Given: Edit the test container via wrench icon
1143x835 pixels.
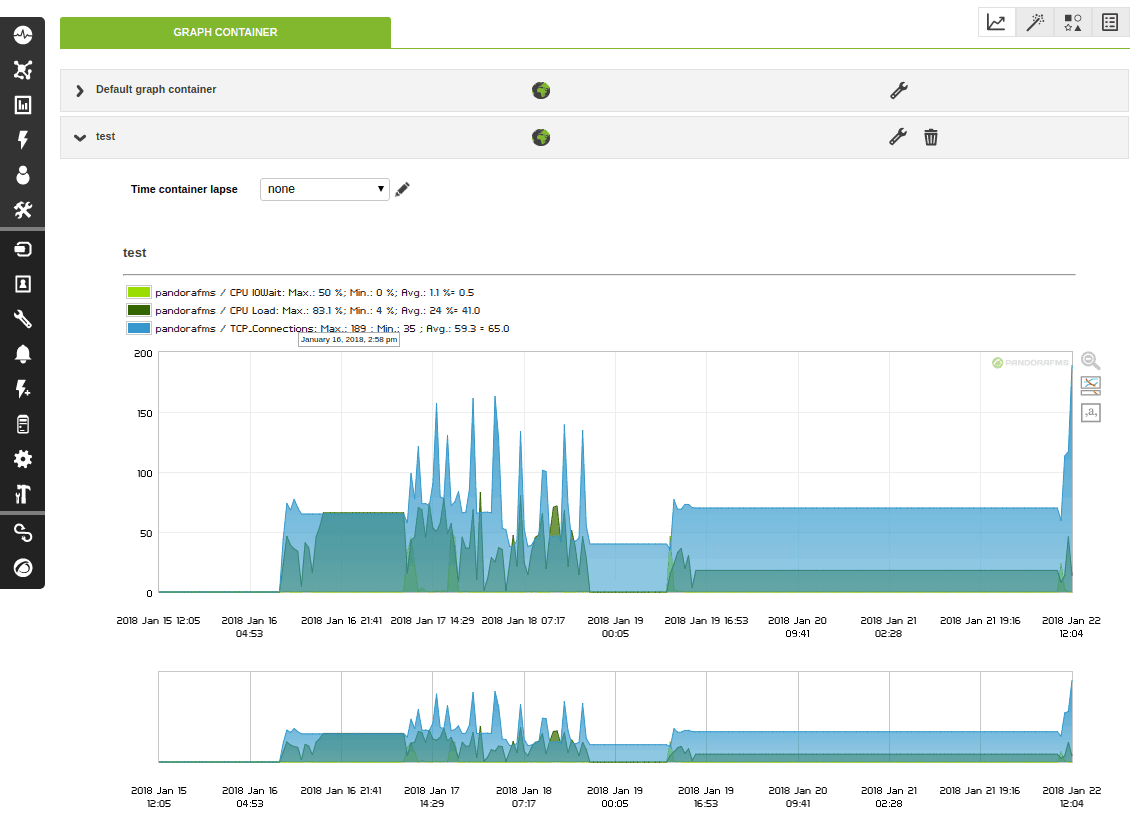Looking at the screenshot, I should click(898, 136).
